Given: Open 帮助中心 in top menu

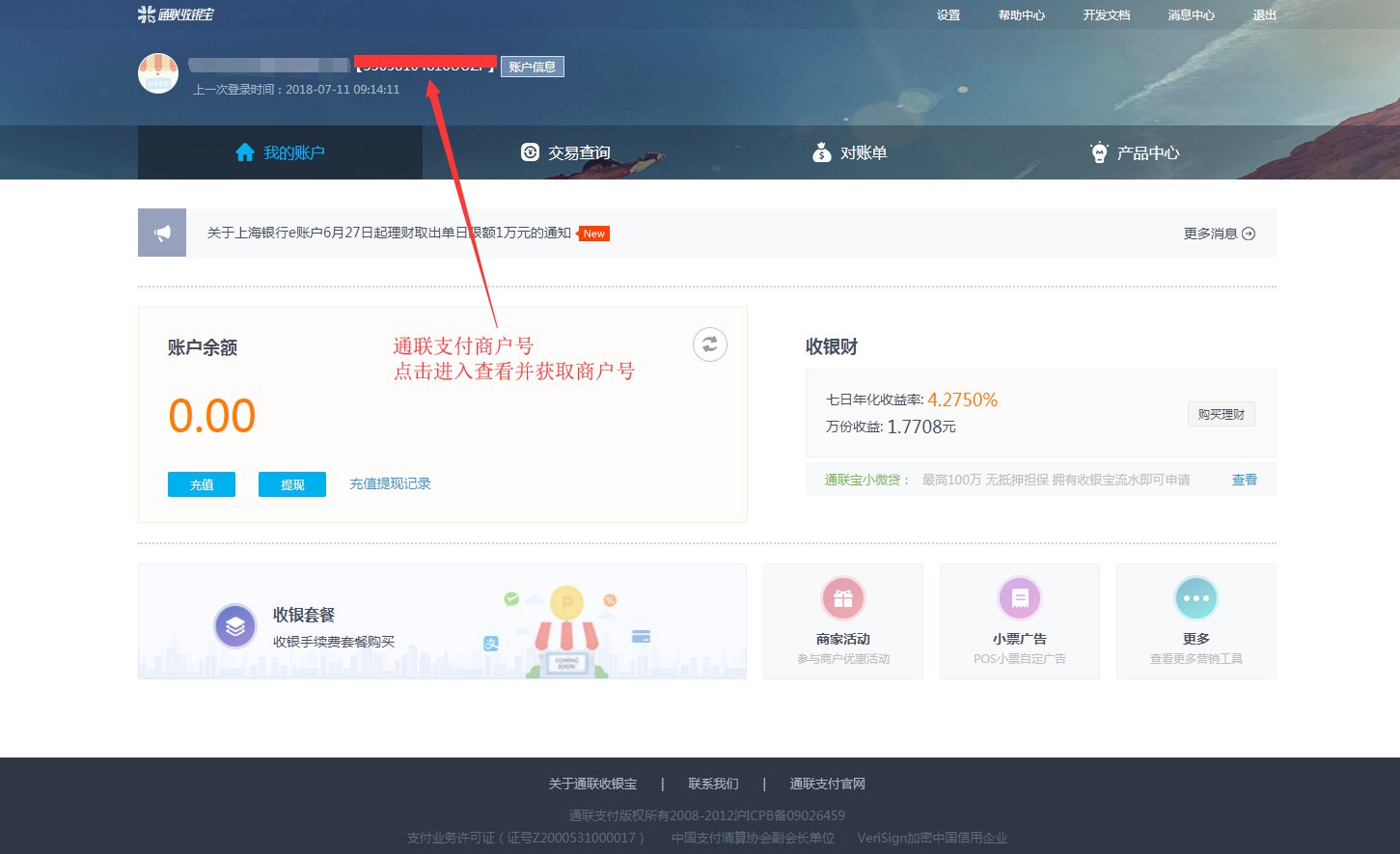Looking at the screenshot, I should tap(1022, 15).
